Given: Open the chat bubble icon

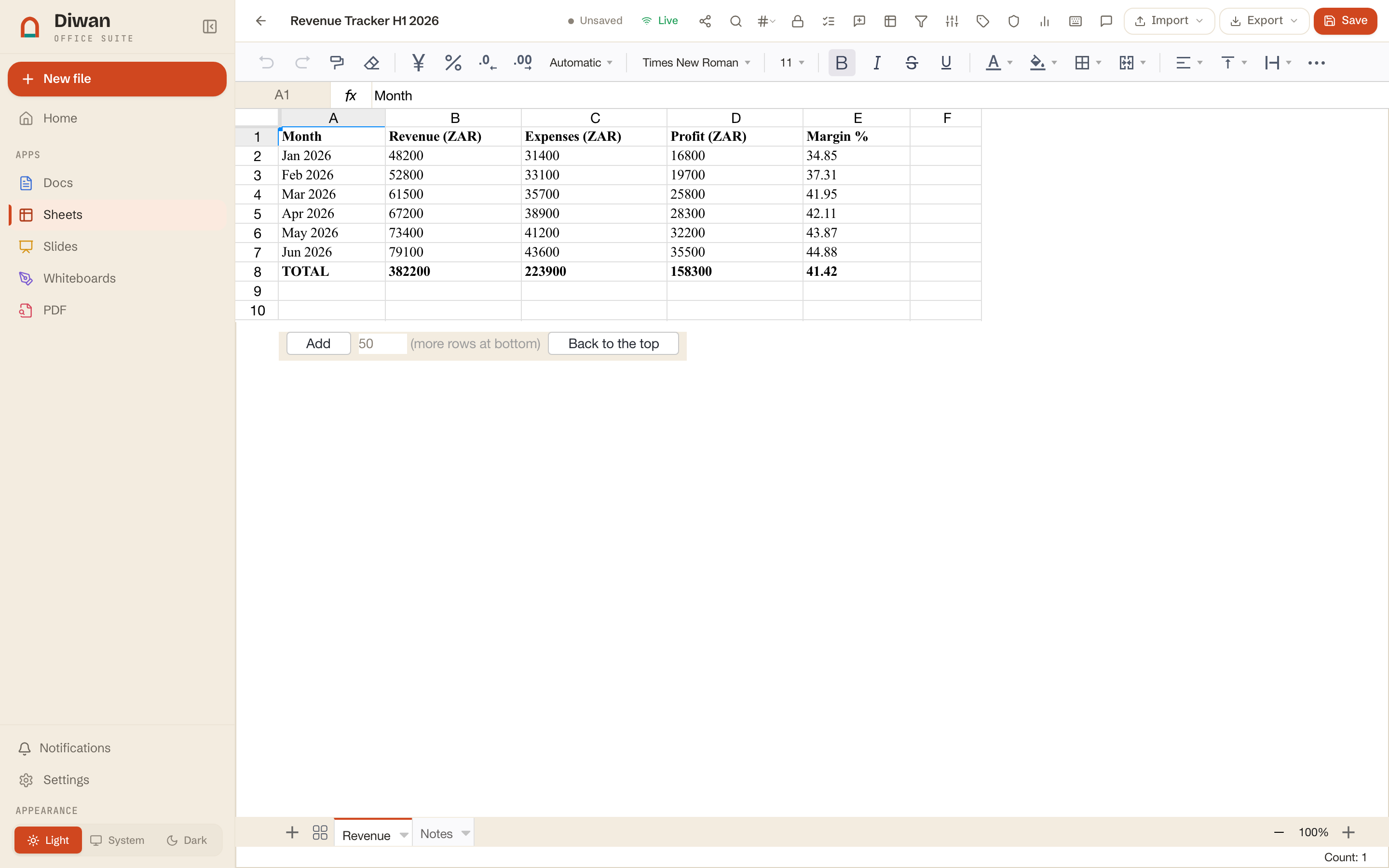Looking at the screenshot, I should (x=1106, y=21).
